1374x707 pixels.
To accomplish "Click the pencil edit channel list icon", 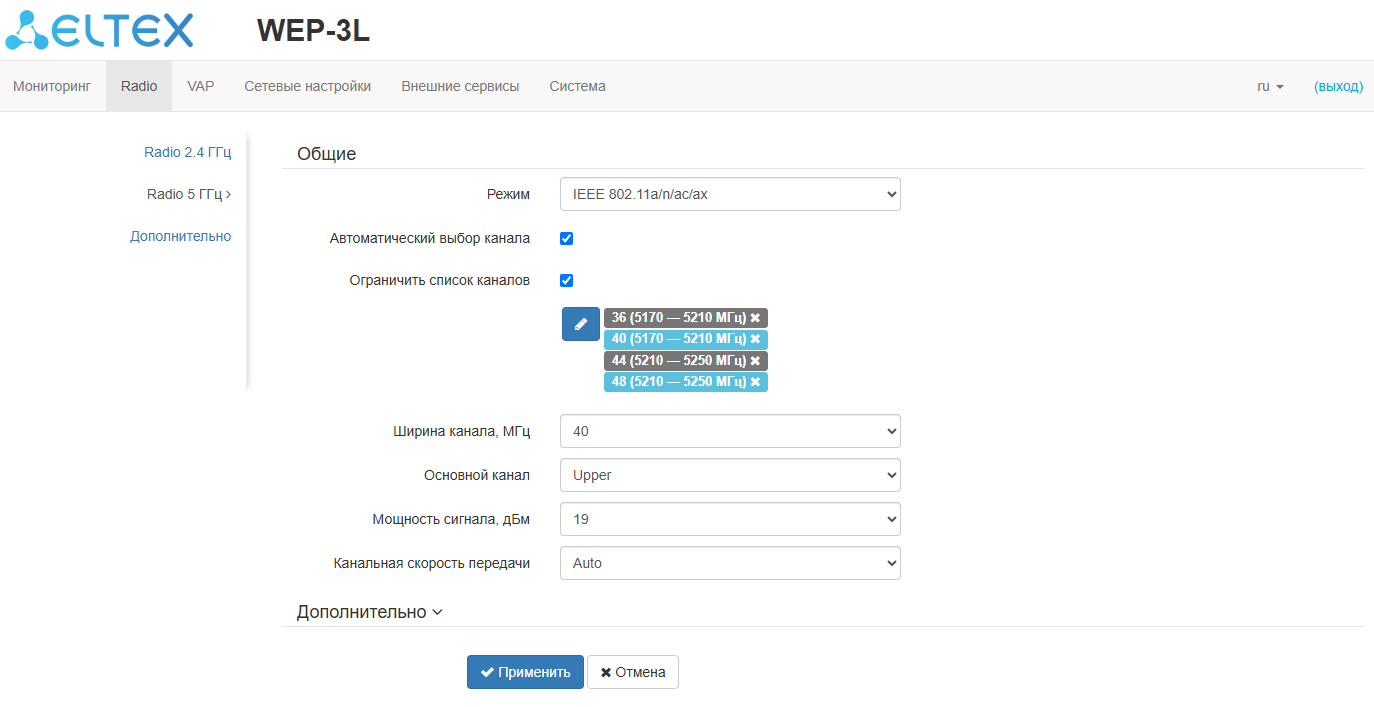I will click(x=580, y=324).
